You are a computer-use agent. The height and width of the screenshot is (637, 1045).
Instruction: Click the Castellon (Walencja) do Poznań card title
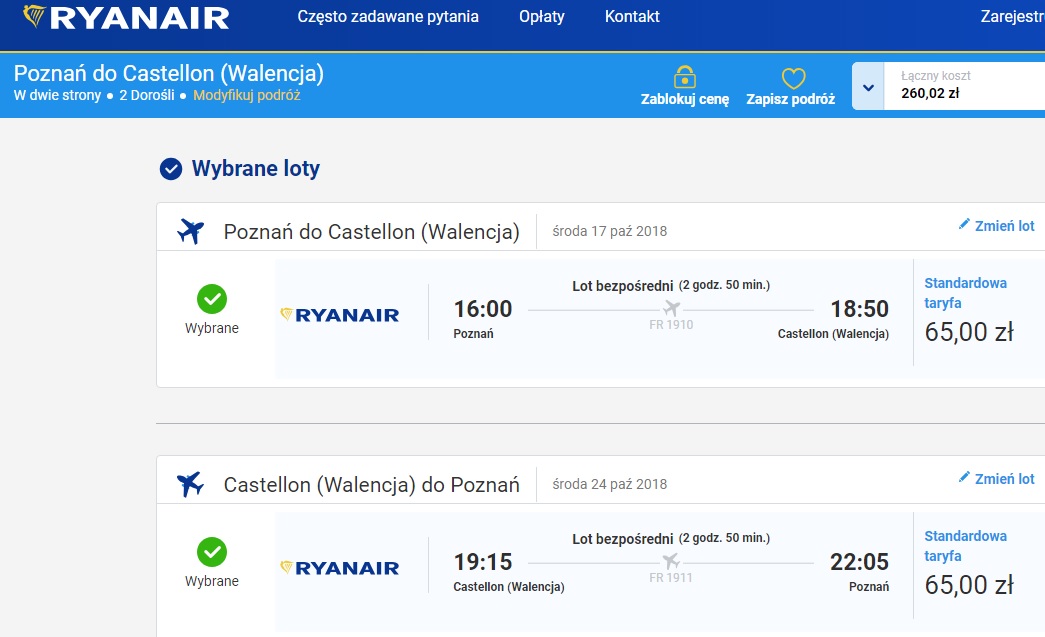(371, 485)
